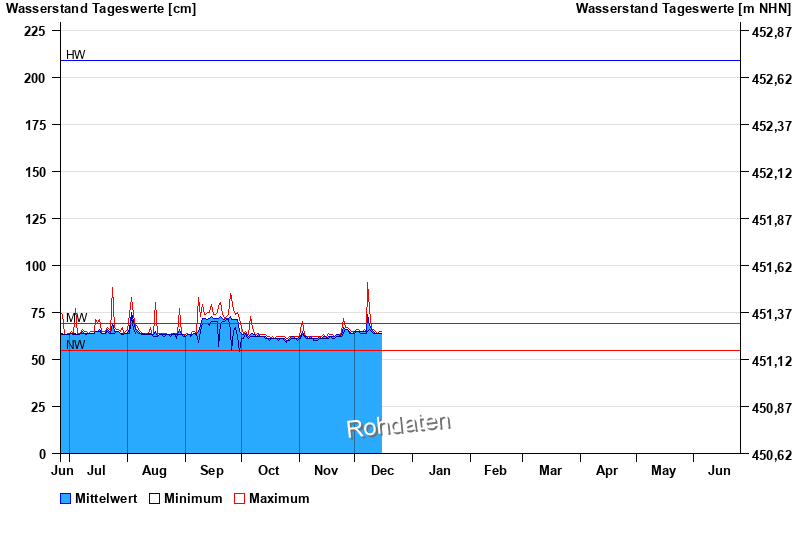Click the 451,62 value on the right axis
Viewport: 800px width, 550px height.
point(771,267)
